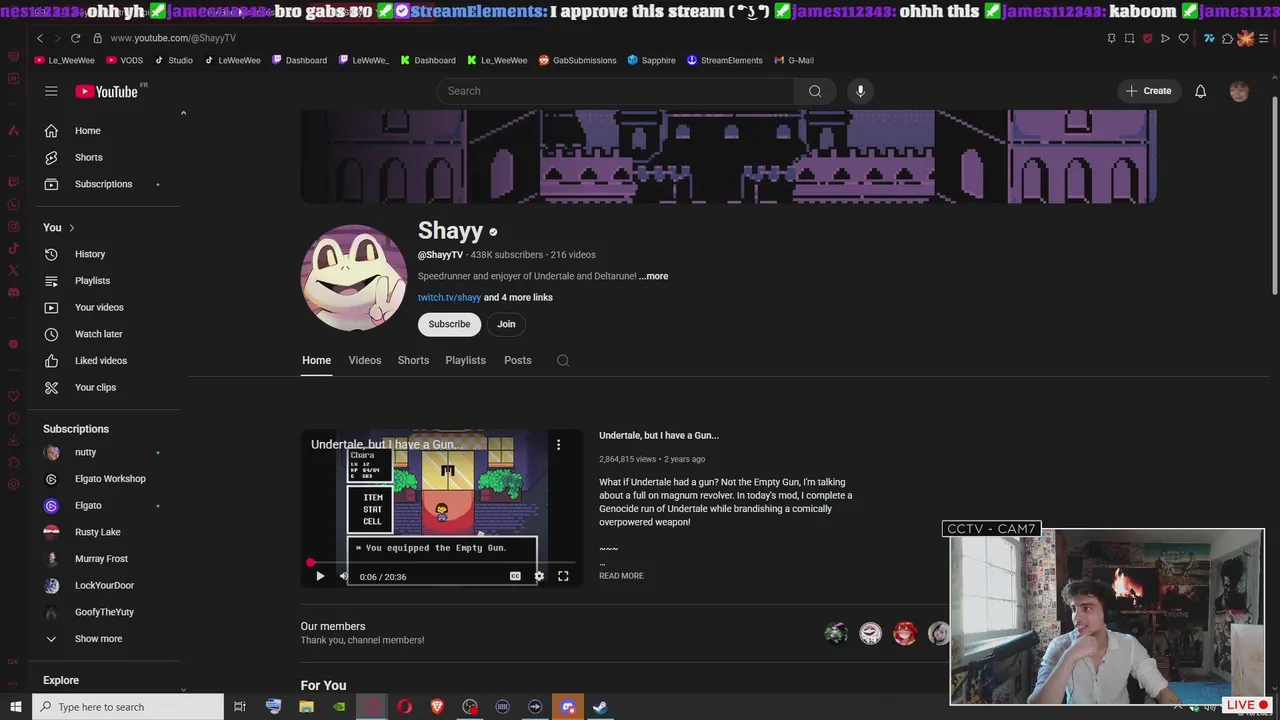The height and width of the screenshot is (720, 1280).
Task: Open the 7TV extension icon
Action: coord(1209,38)
